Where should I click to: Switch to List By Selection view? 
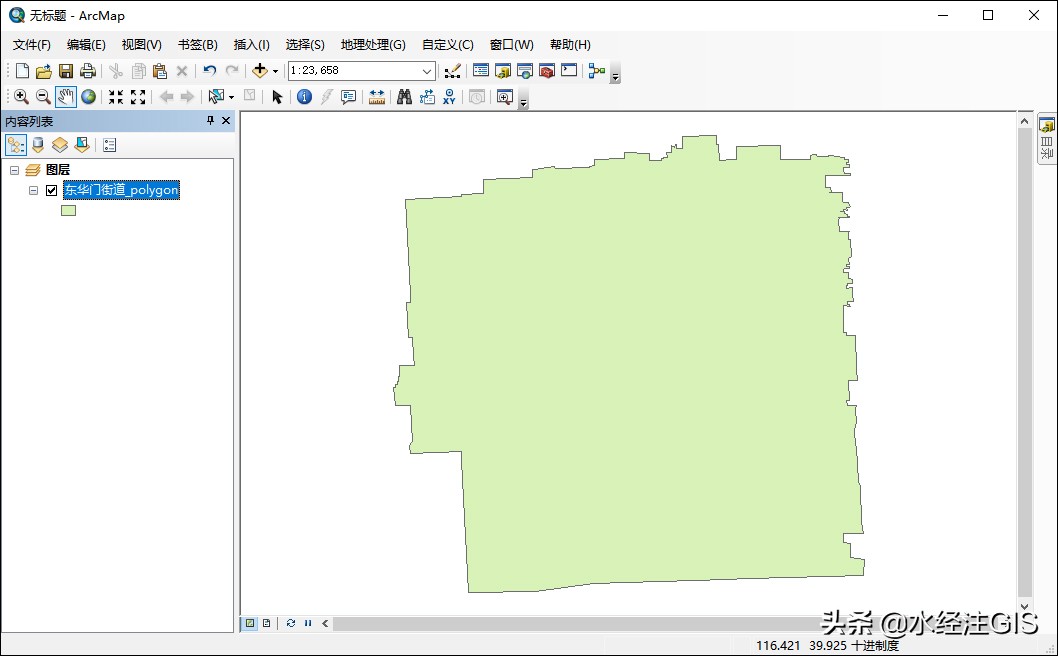[x=82, y=144]
